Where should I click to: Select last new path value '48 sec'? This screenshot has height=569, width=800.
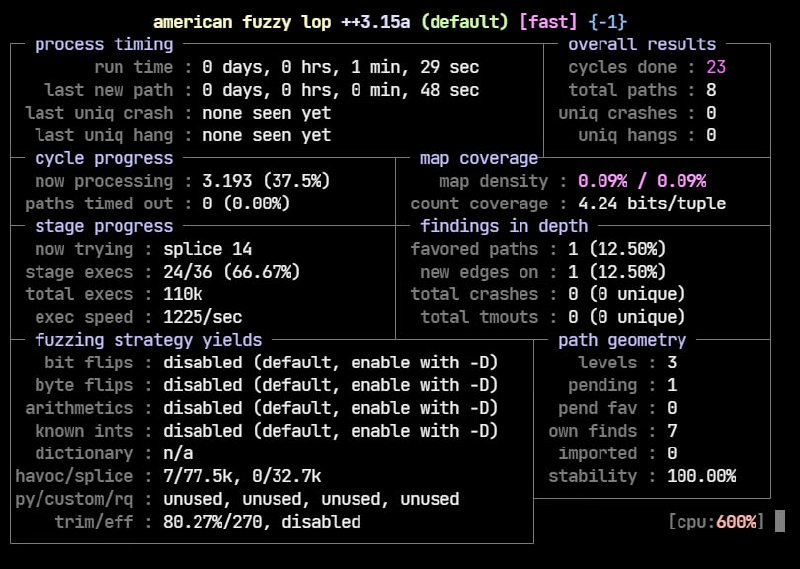449,90
